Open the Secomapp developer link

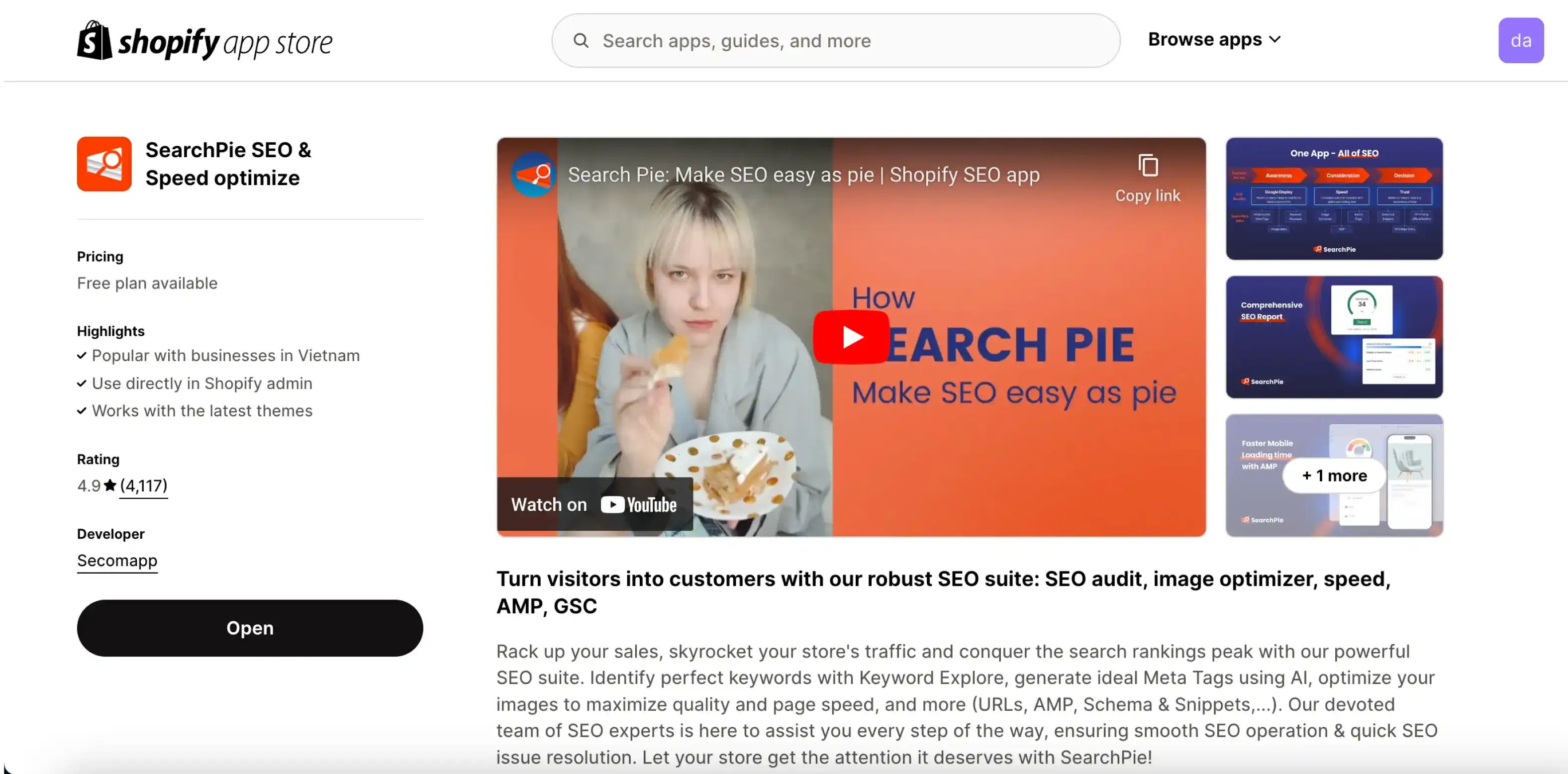tap(117, 561)
